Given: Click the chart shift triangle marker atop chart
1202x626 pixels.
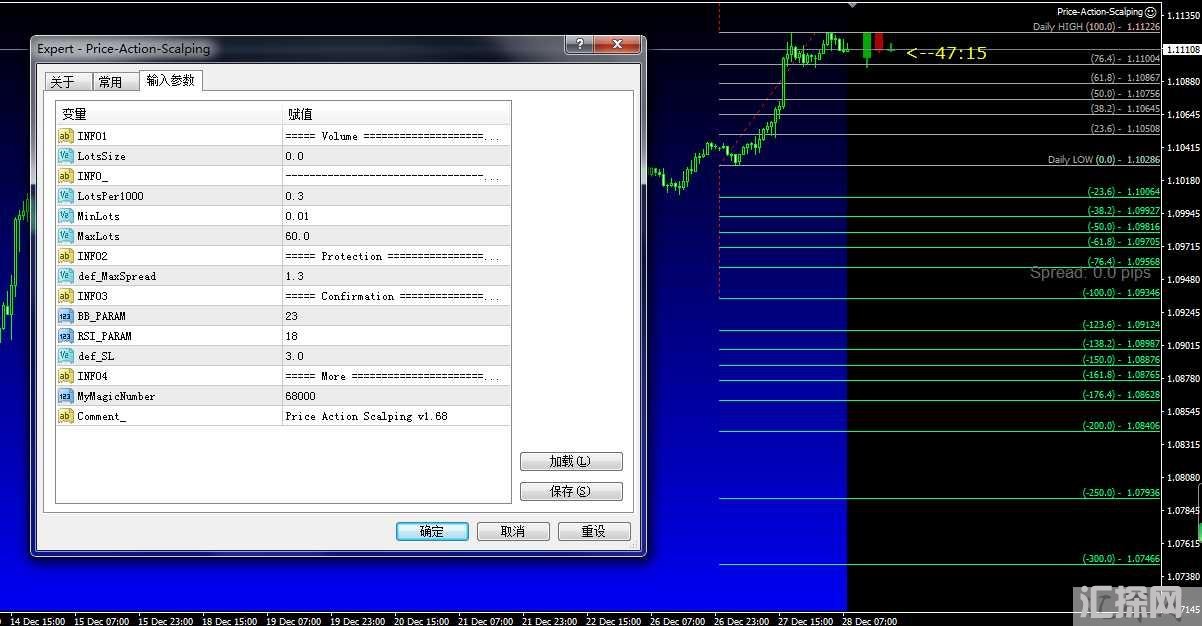Looking at the screenshot, I should [x=852, y=5].
